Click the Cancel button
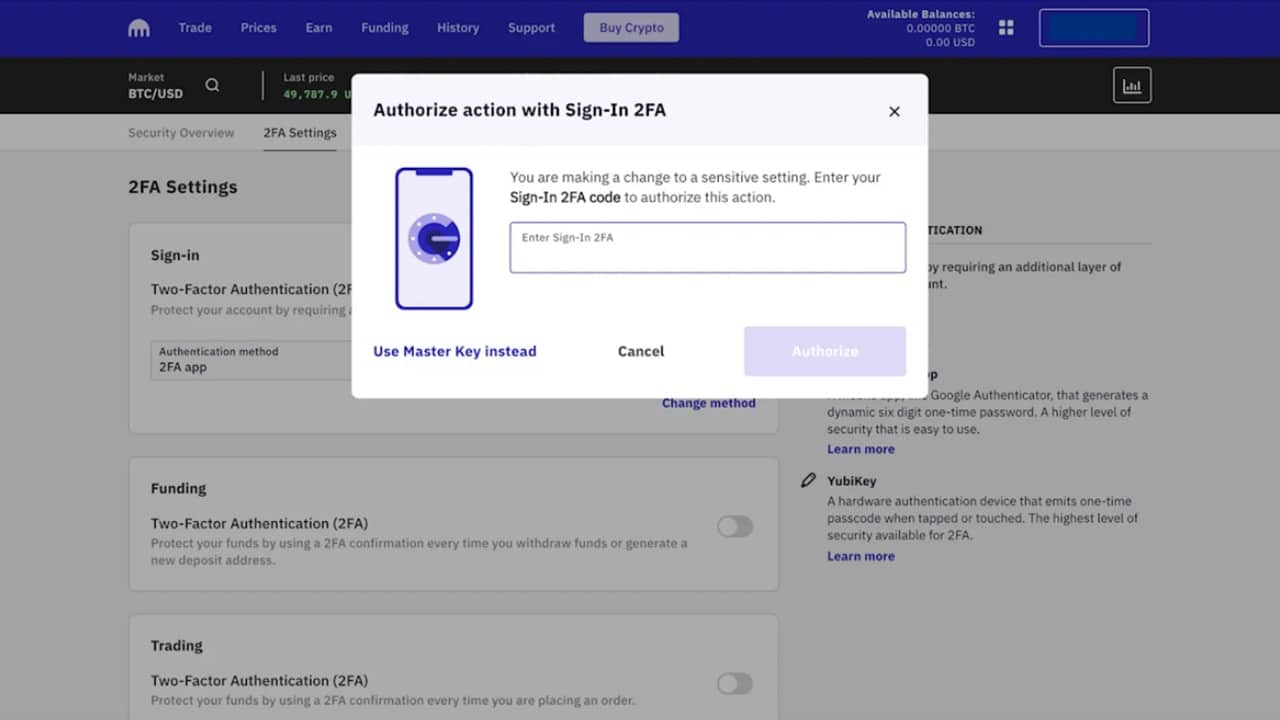The width and height of the screenshot is (1280, 720). (641, 351)
